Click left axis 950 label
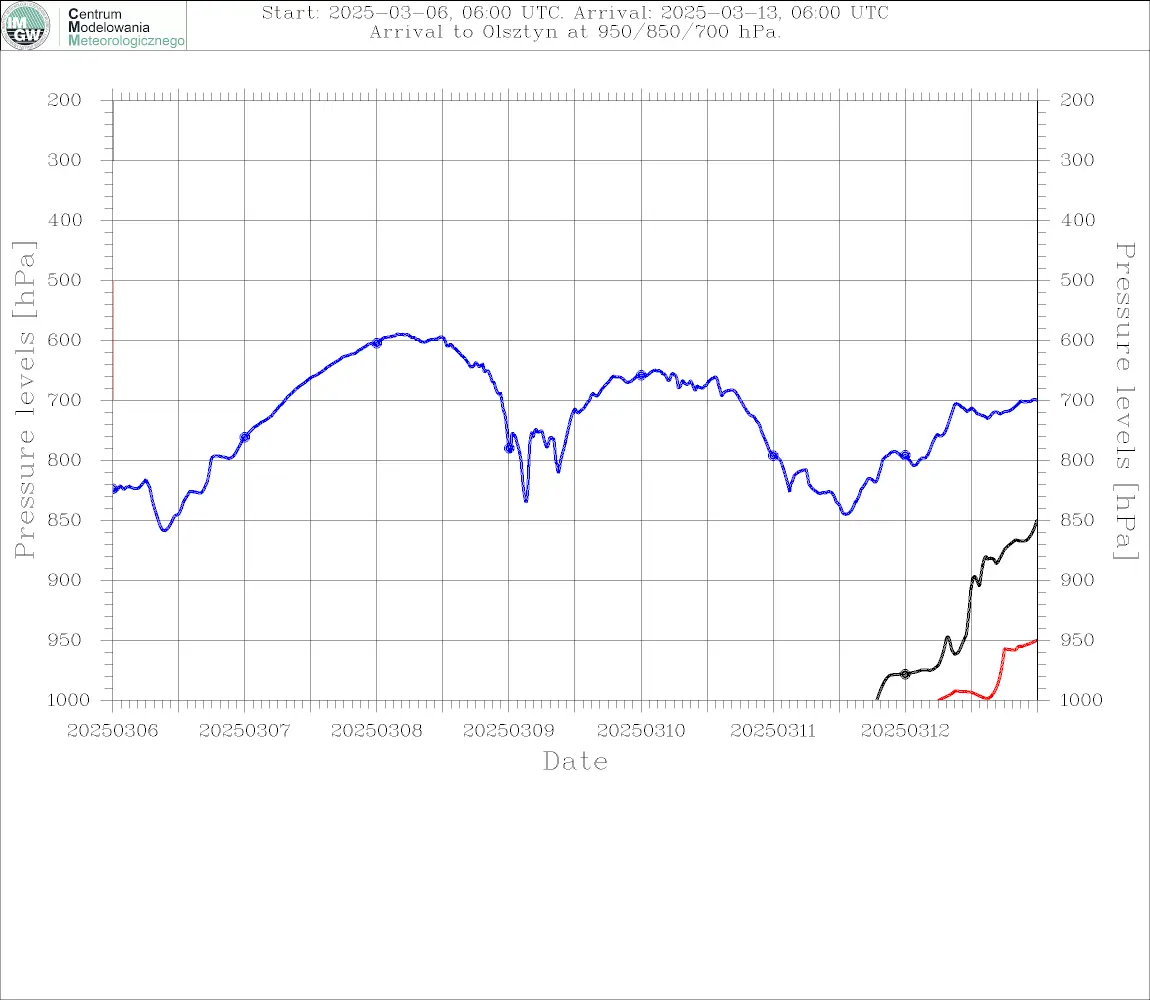Screen dimensions: 1150x1000 [65, 640]
